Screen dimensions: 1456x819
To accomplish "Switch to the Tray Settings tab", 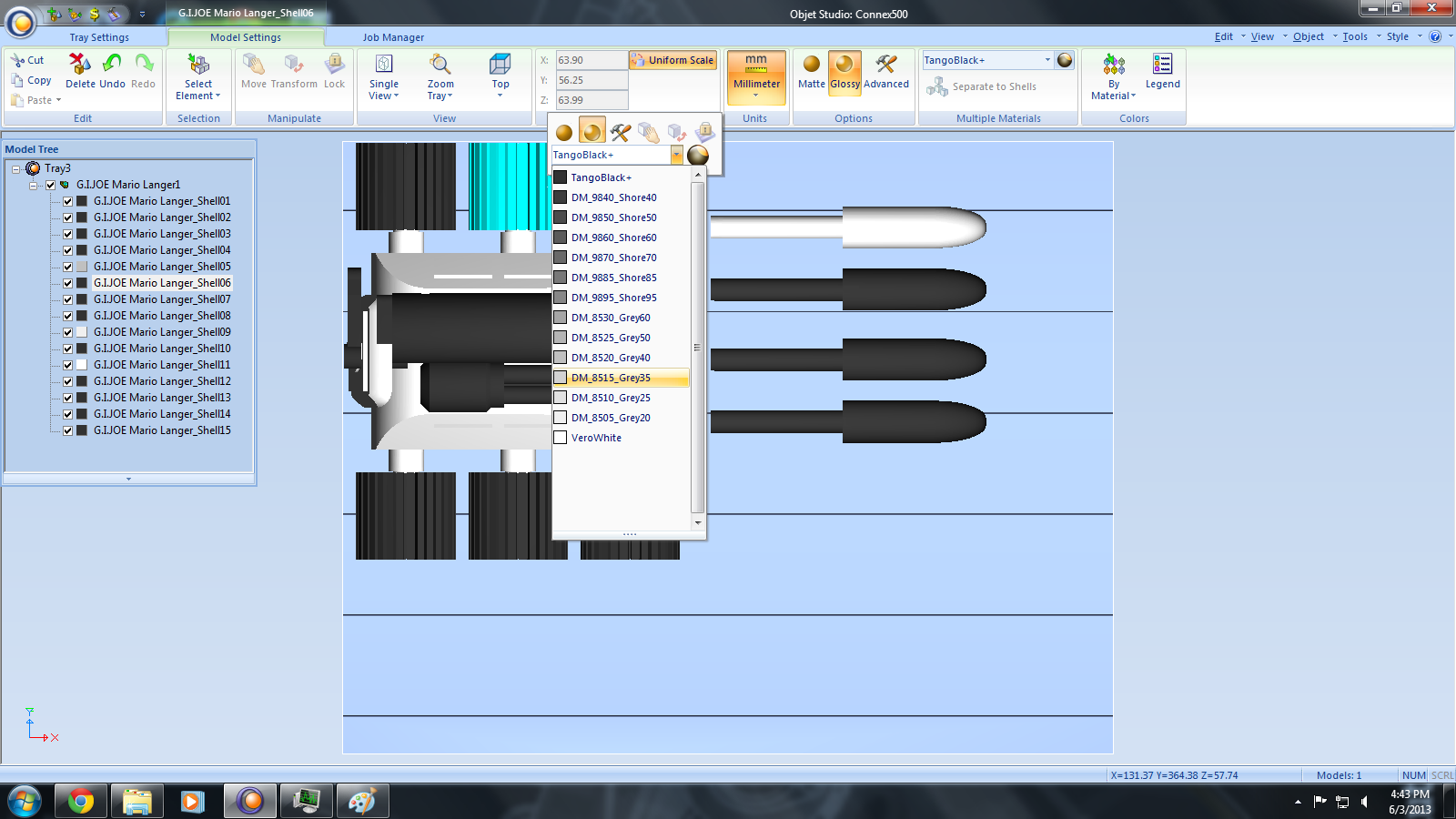I will [99, 37].
